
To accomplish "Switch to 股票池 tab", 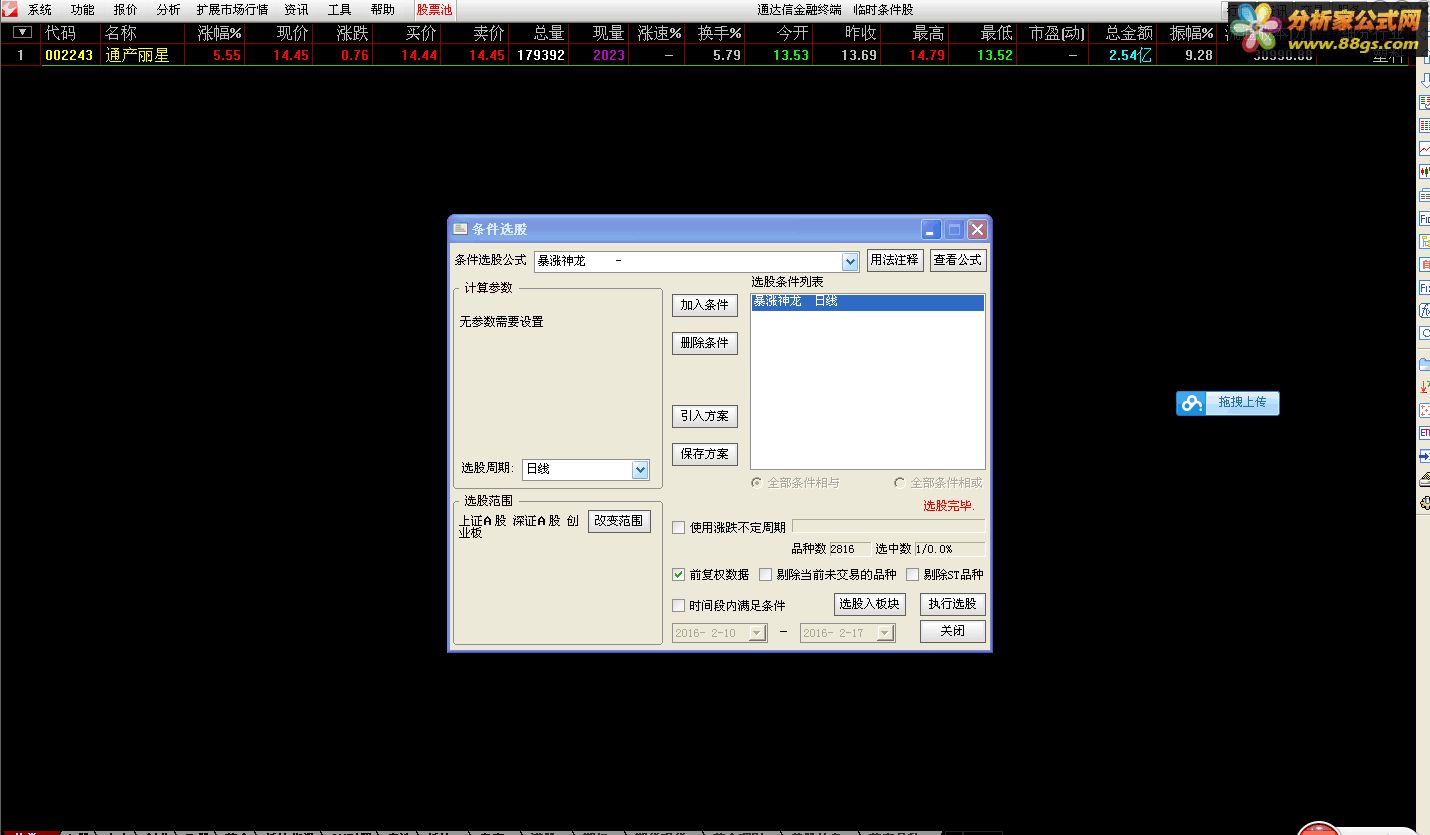I will coord(434,10).
